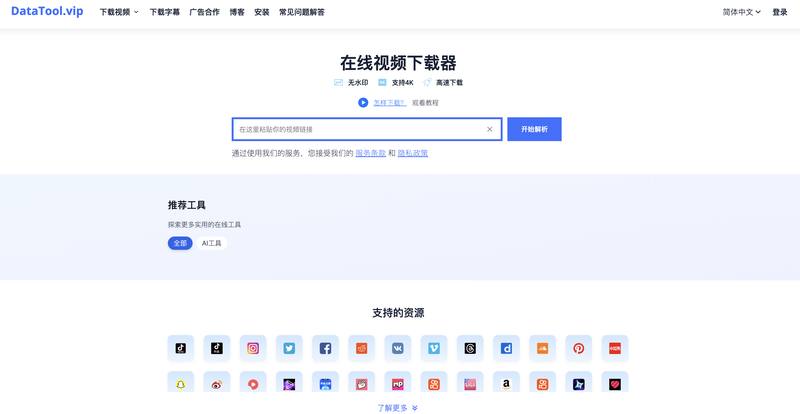Switch to the AI工具 filter tab
The width and height of the screenshot is (800, 414).
click(x=212, y=243)
